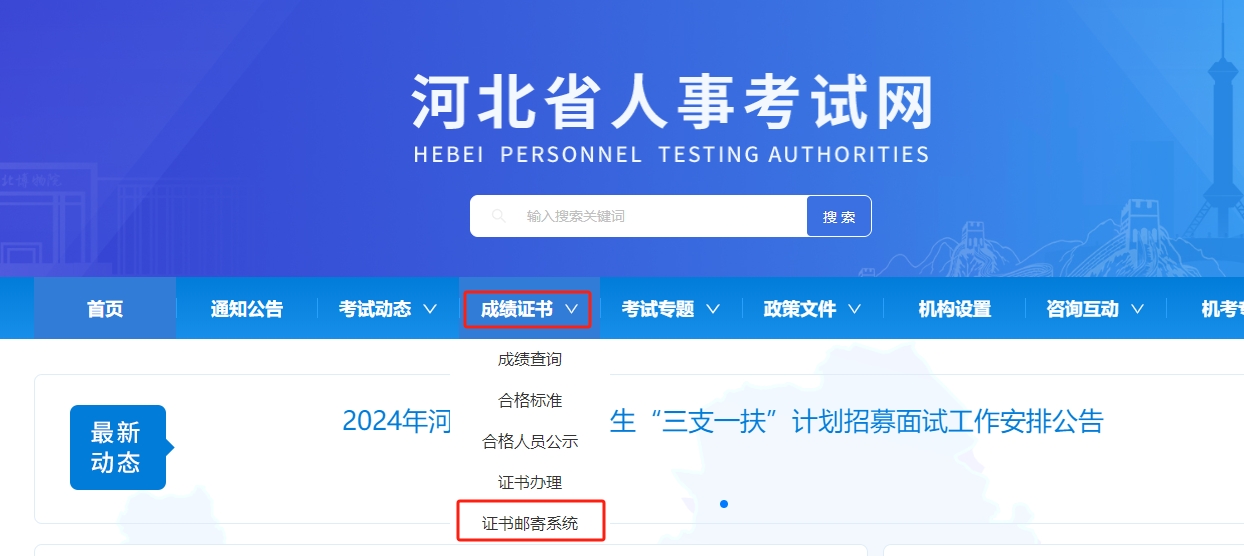Screen dimensions: 1244x556
Task: Click the 河北省人事考试网 site title logo
Action: point(671,103)
